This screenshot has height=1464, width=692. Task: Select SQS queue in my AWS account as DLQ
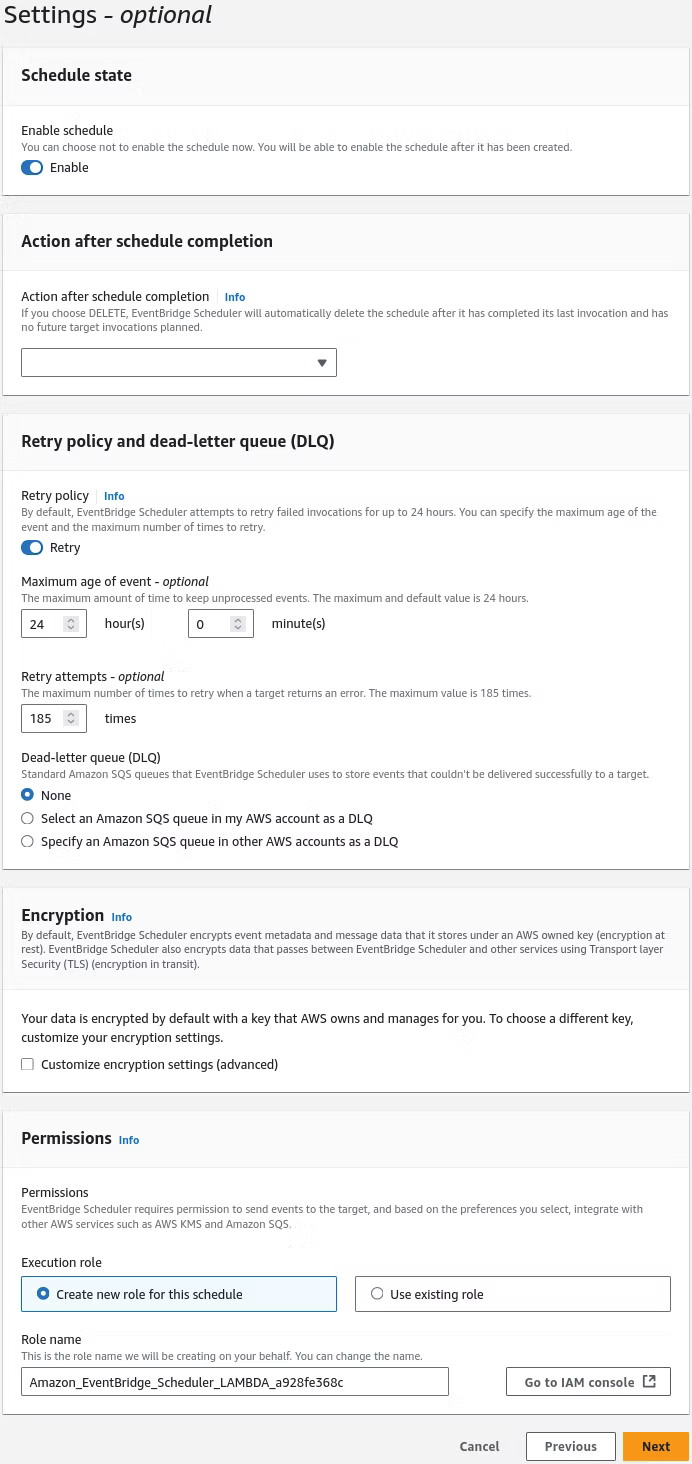point(28,819)
